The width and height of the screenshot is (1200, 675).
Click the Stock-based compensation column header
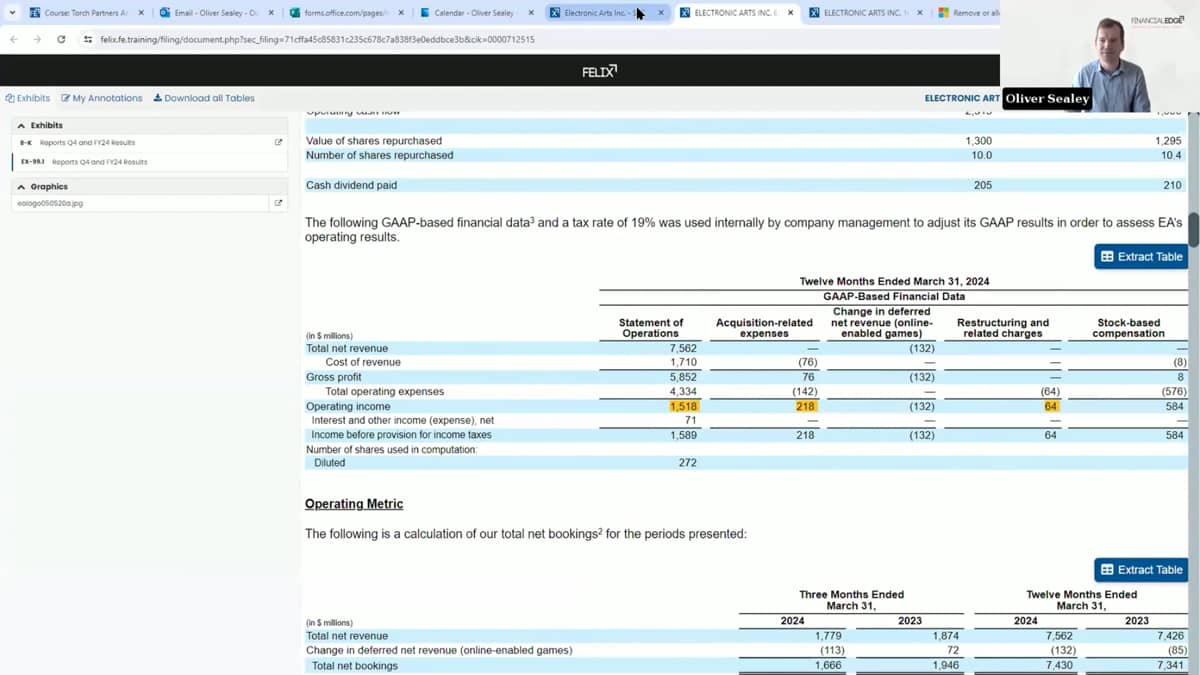click(1128, 328)
